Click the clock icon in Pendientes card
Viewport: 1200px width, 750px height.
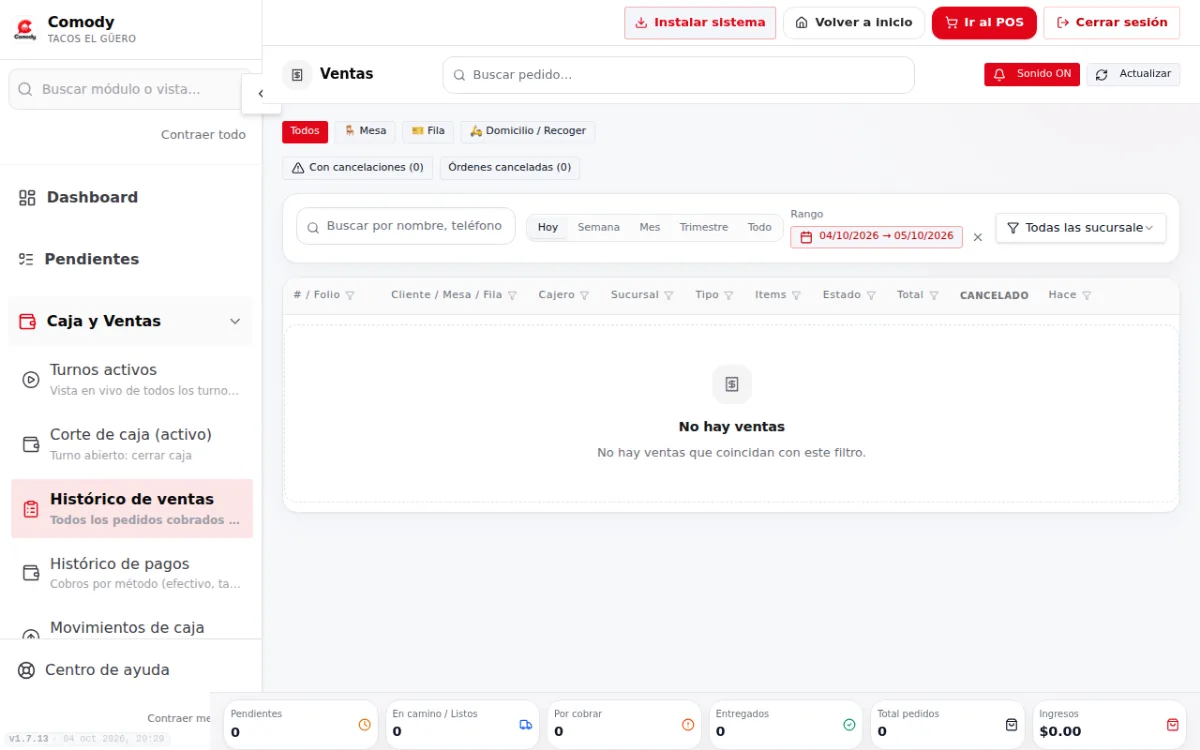364,725
